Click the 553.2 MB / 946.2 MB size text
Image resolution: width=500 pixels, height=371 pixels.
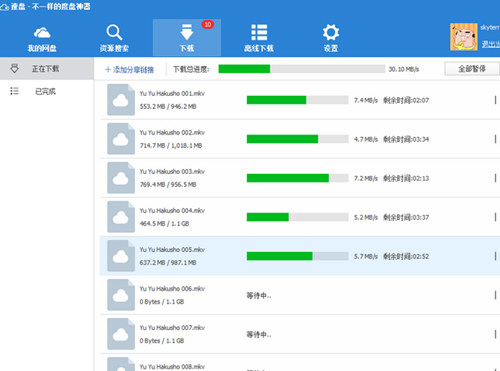[168, 107]
